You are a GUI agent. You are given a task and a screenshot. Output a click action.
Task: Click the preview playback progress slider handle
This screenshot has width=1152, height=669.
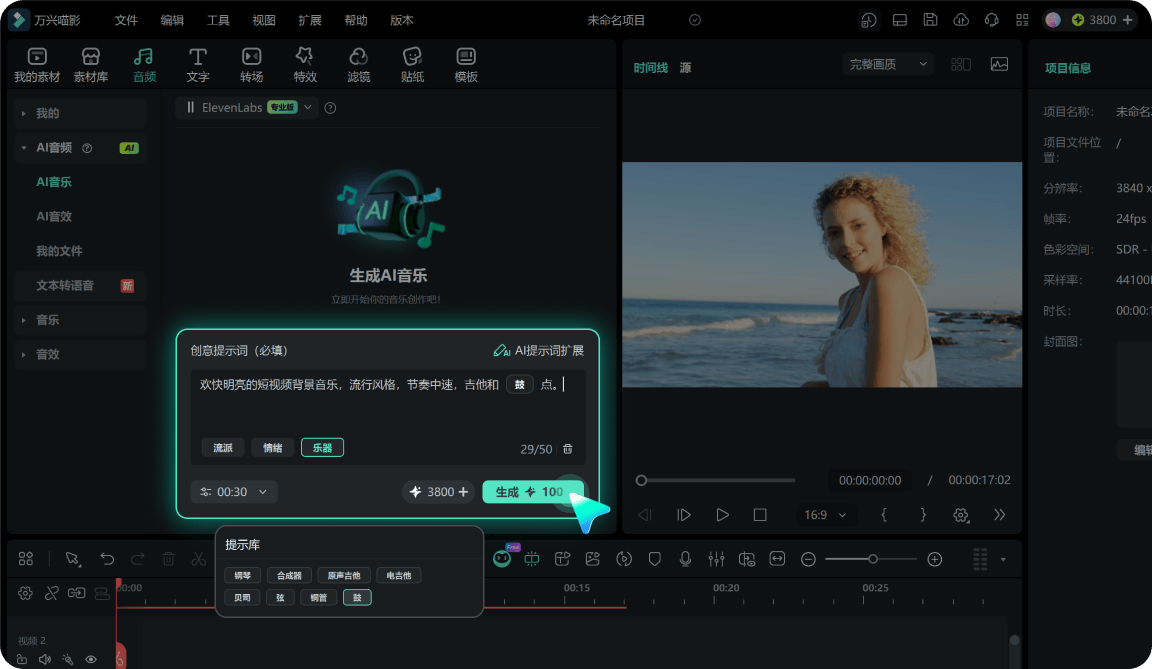click(641, 480)
